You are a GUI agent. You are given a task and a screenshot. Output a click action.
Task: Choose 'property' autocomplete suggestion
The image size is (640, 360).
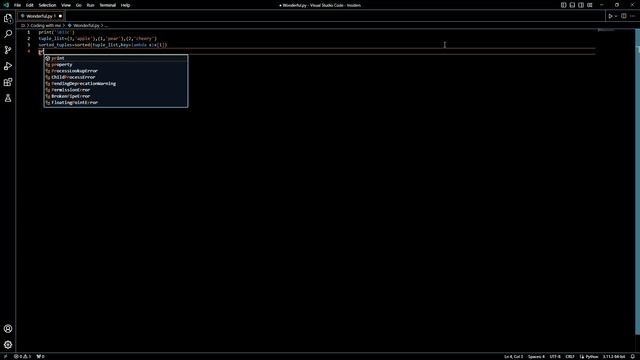pyautogui.click(x=116, y=64)
